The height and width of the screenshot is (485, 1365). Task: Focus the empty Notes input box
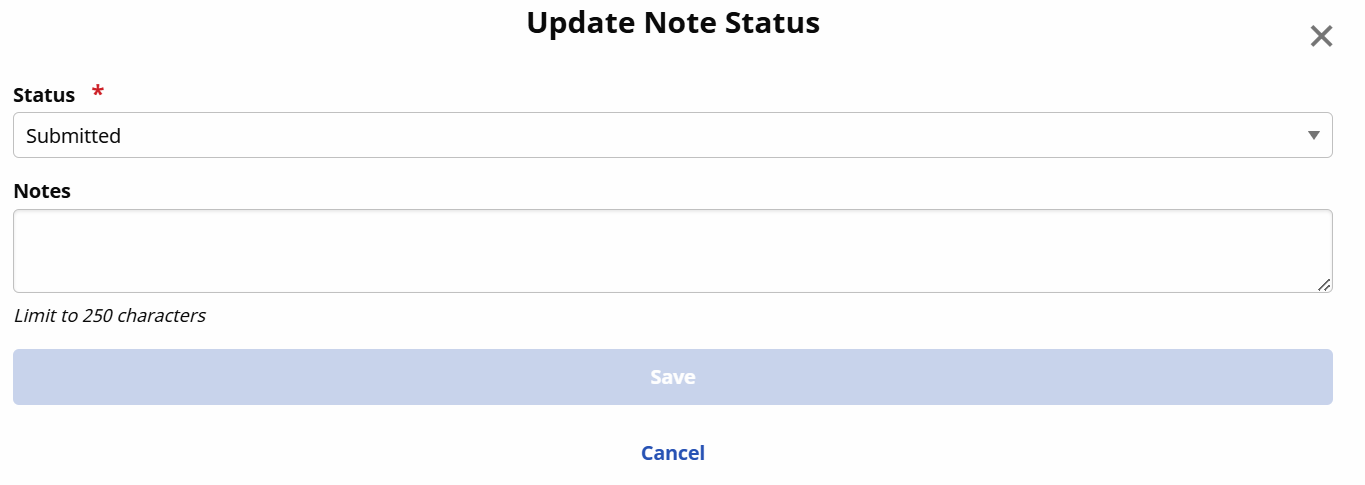(x=672, y=250)
